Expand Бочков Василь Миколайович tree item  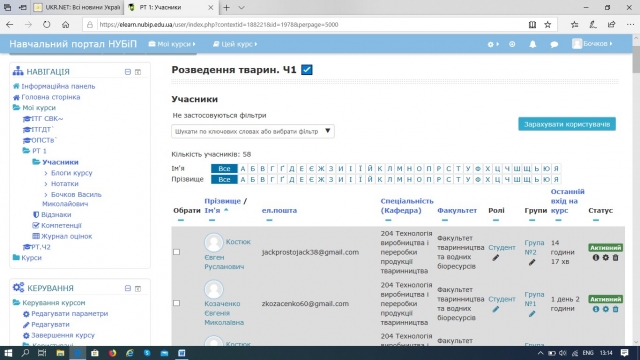pyautogui.click(x=45, y=195)
